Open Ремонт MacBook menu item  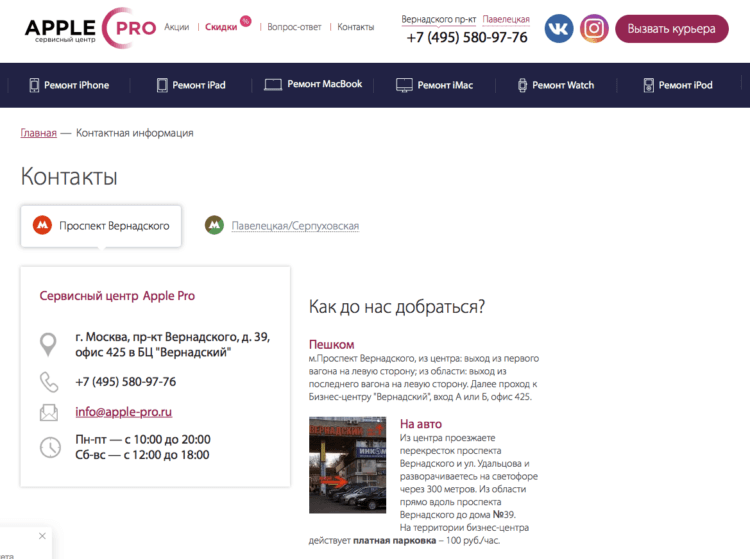[x=313, y=85]
